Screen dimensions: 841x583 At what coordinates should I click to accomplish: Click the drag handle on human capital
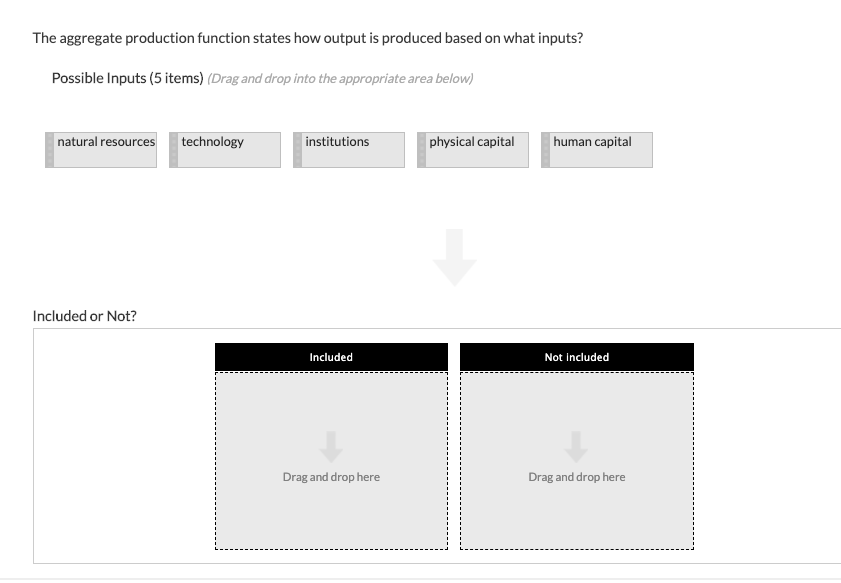545,149
